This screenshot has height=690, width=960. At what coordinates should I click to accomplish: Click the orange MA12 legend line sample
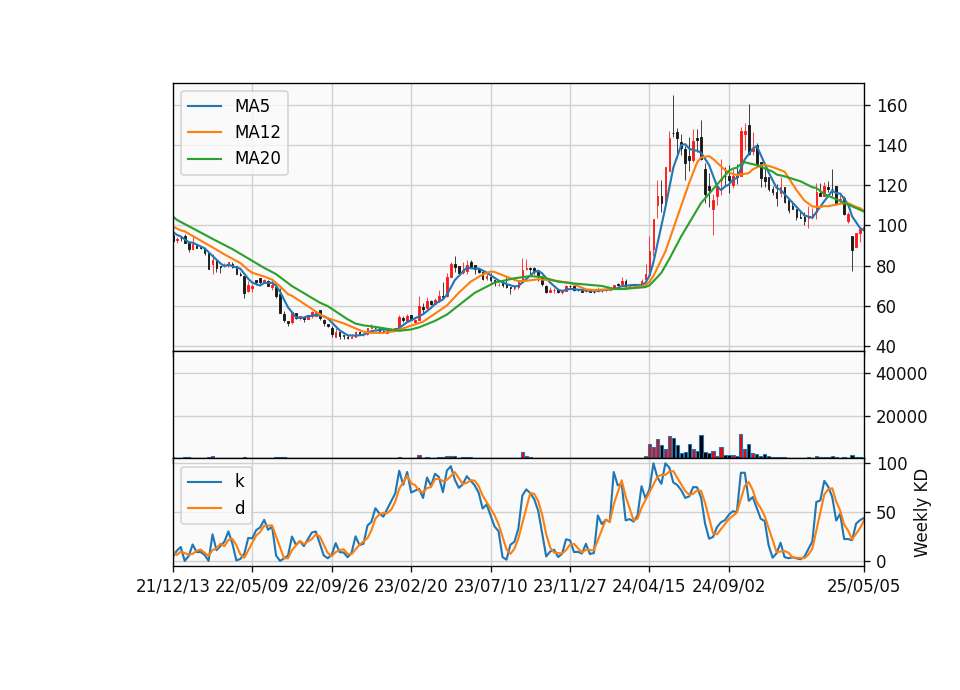point(204,132)
